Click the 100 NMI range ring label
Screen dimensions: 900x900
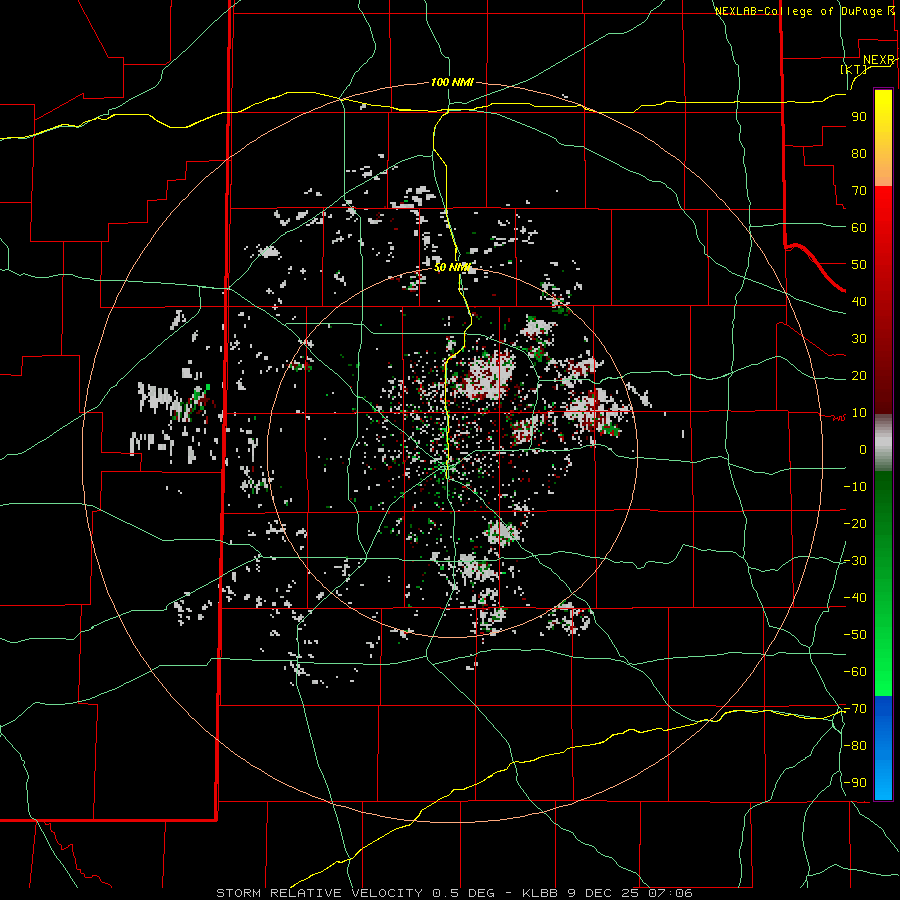point(452,82)
